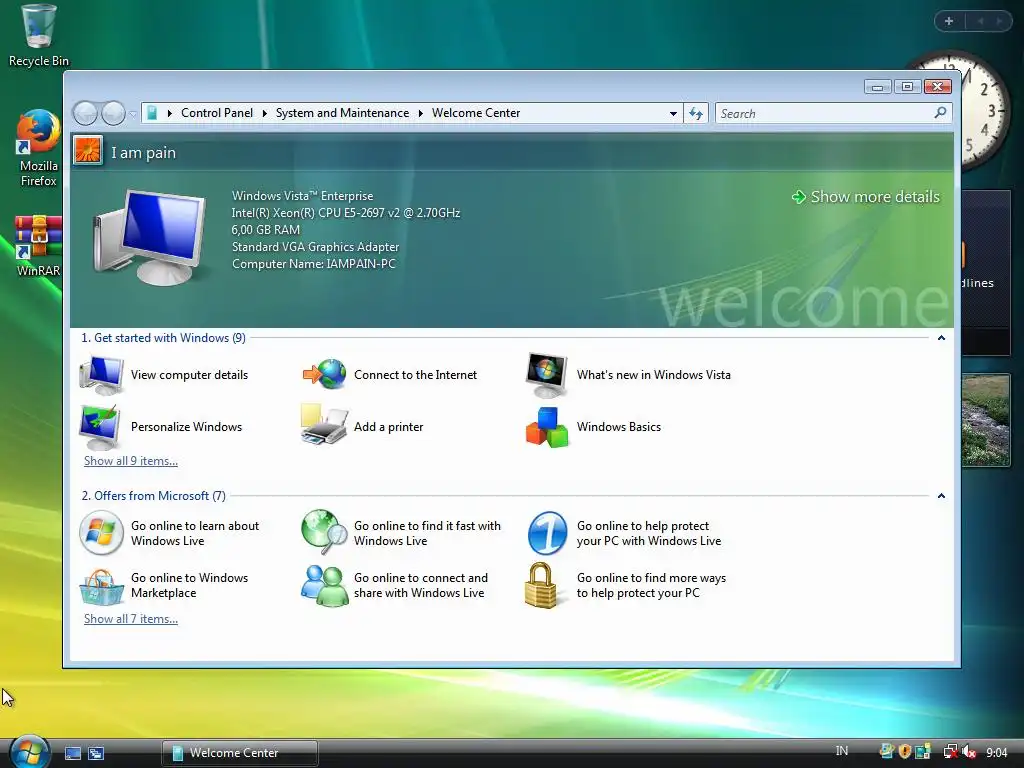Viewport: 1024px width, 768px height.
Task: Open Add a printer item
Action: (x=363, y=427)
